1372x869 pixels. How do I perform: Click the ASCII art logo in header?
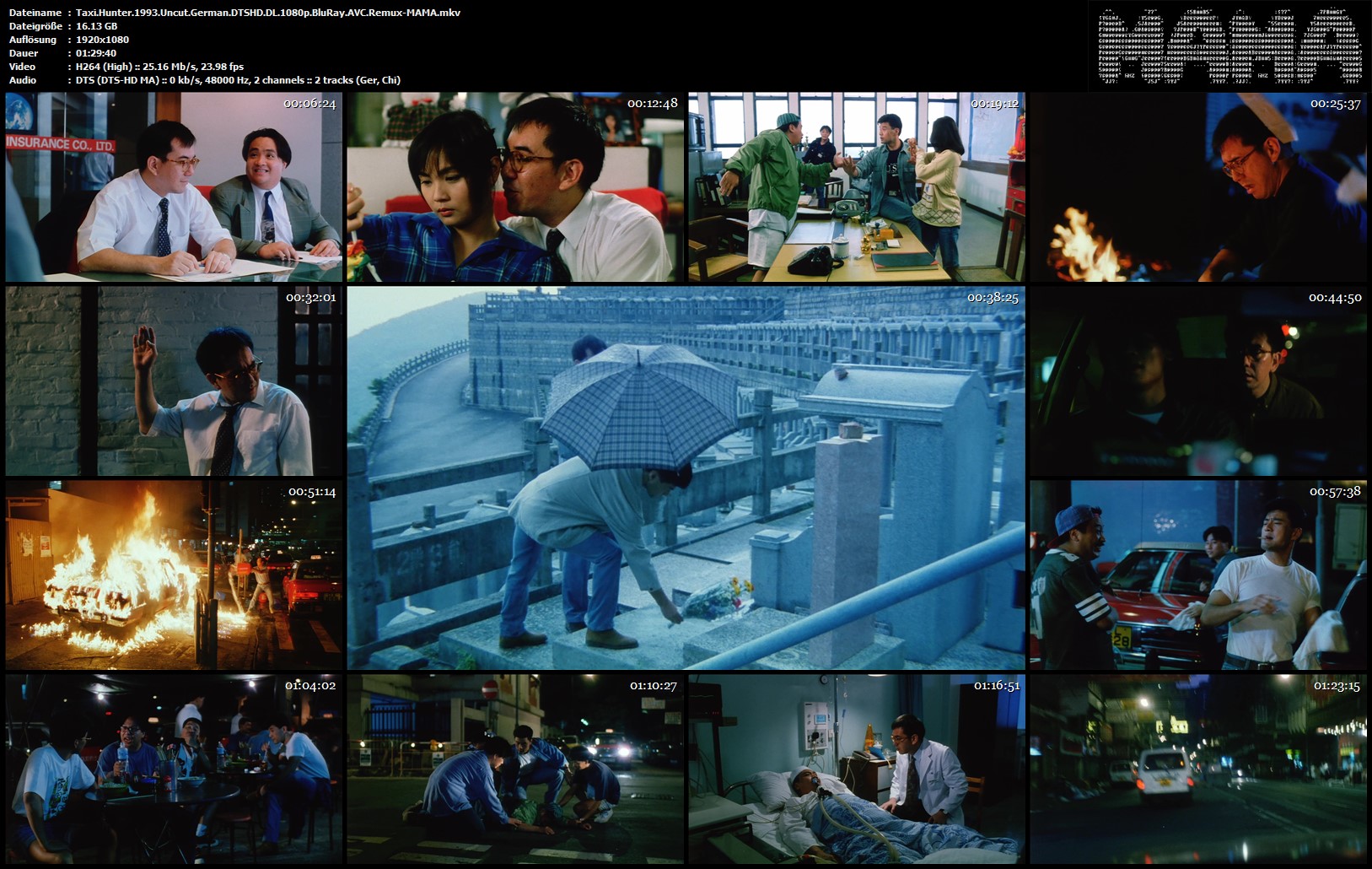pyautogui.click(x=1229, y=46)
